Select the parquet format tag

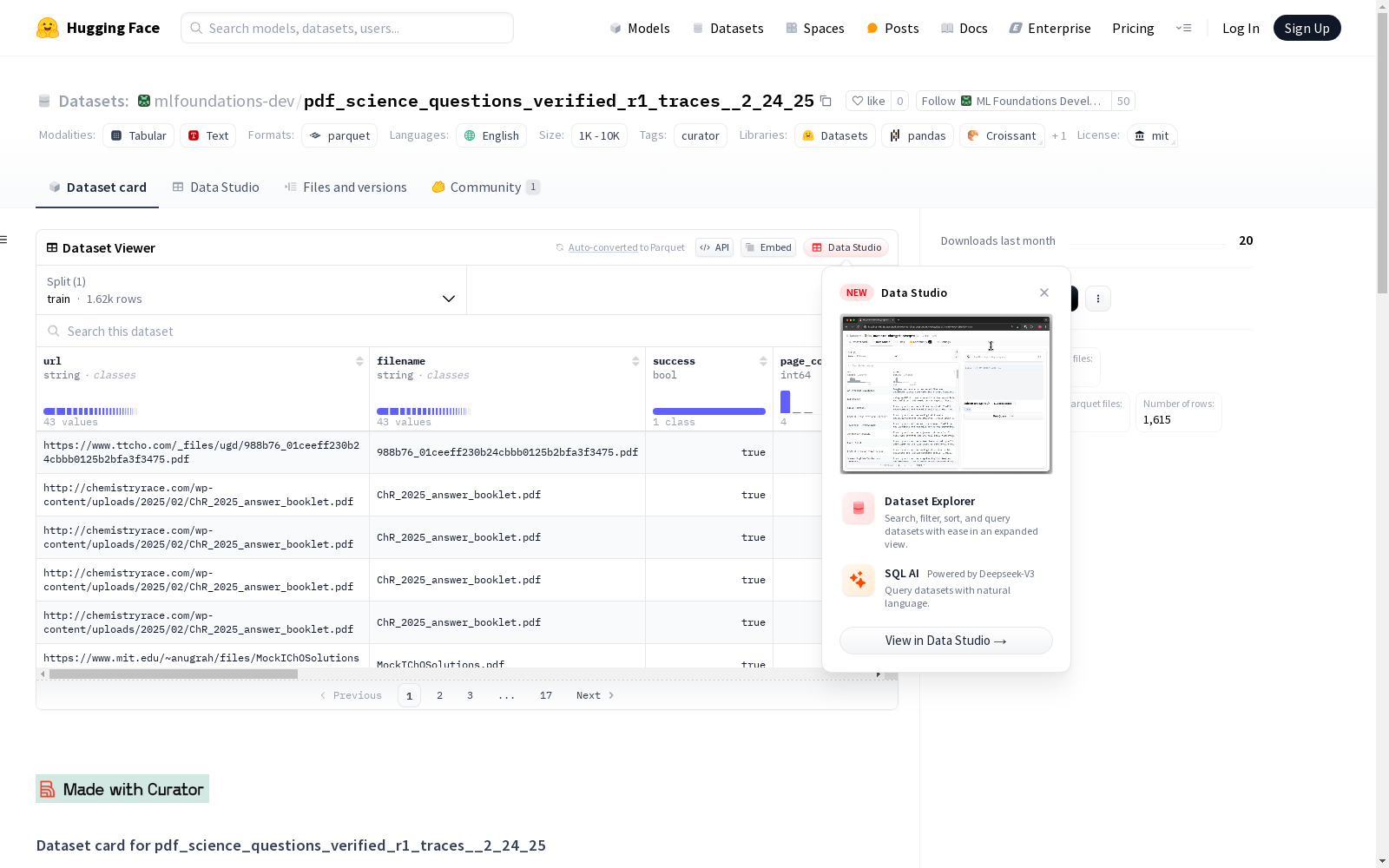click(x=339, y=135)
